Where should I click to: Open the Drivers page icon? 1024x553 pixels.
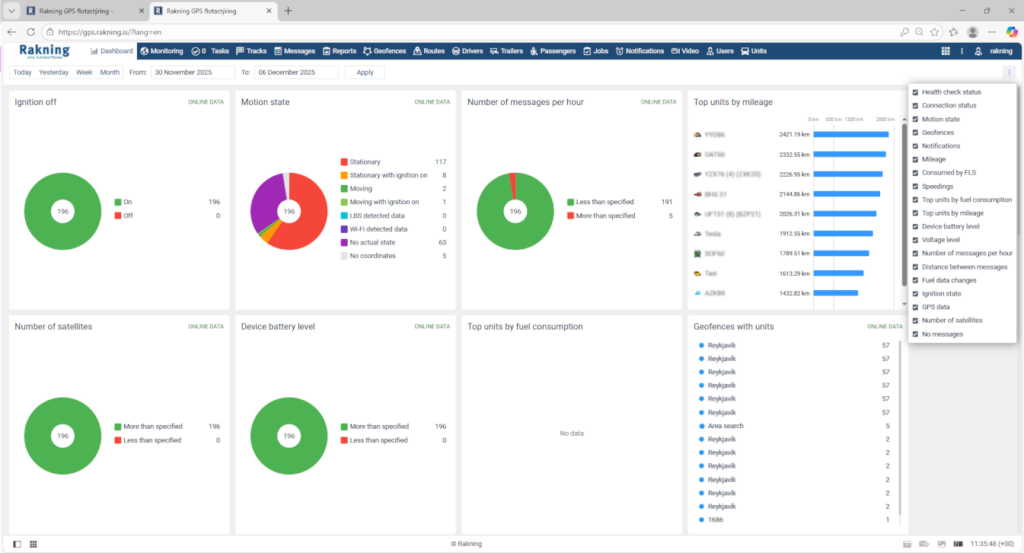(456, 51)
